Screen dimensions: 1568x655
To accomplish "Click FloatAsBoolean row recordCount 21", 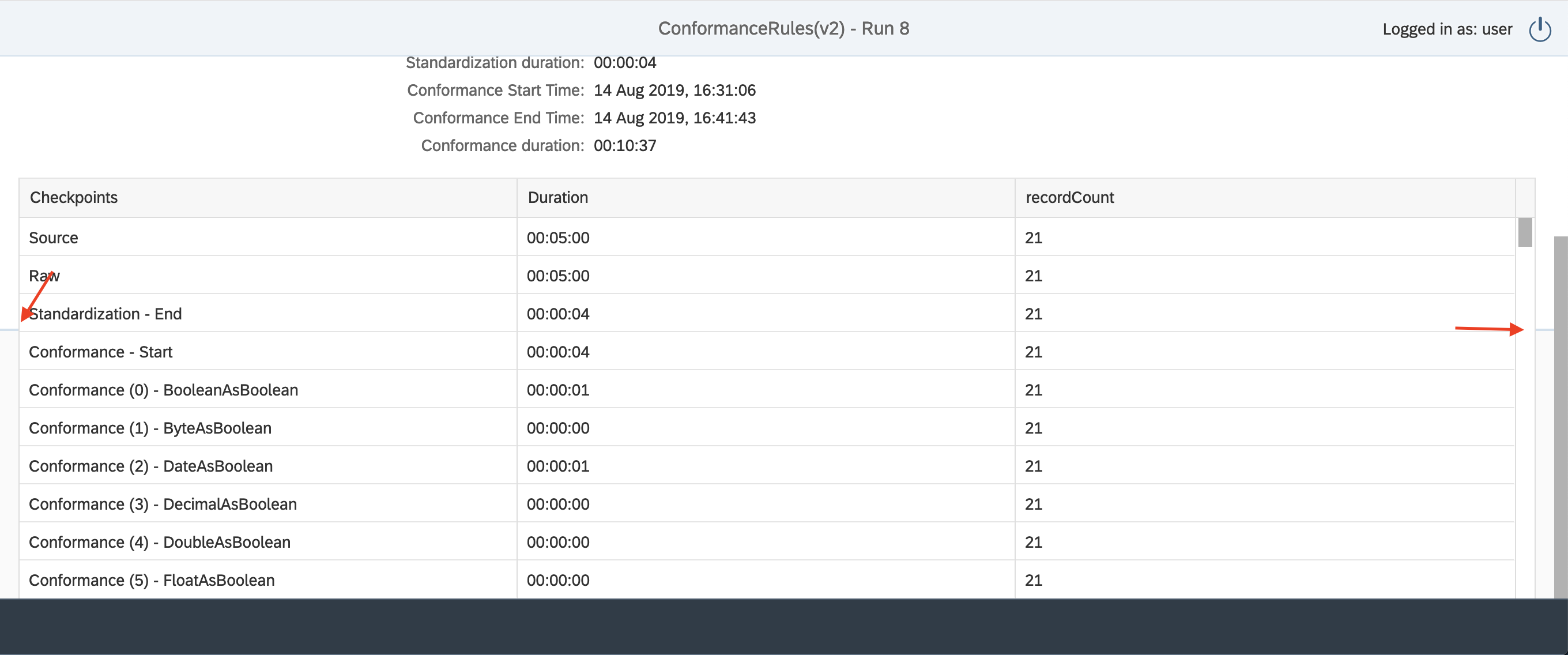I will [x=1034, y=580].
